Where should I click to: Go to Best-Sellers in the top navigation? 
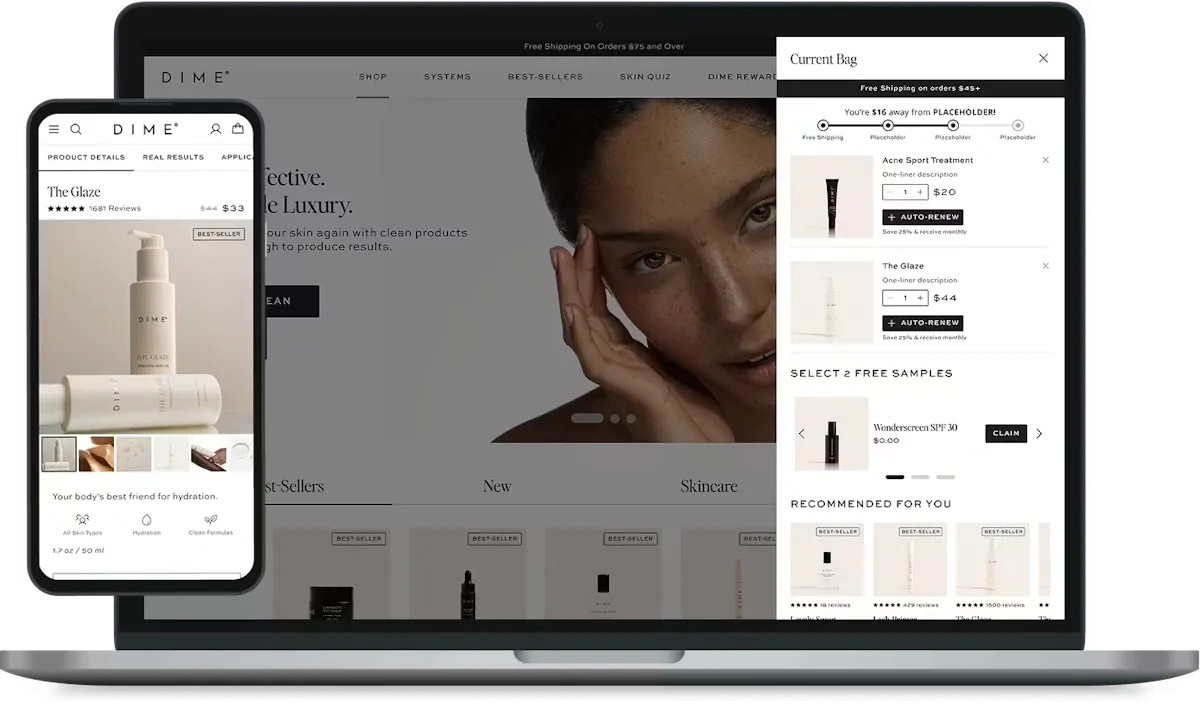(545, 77)
